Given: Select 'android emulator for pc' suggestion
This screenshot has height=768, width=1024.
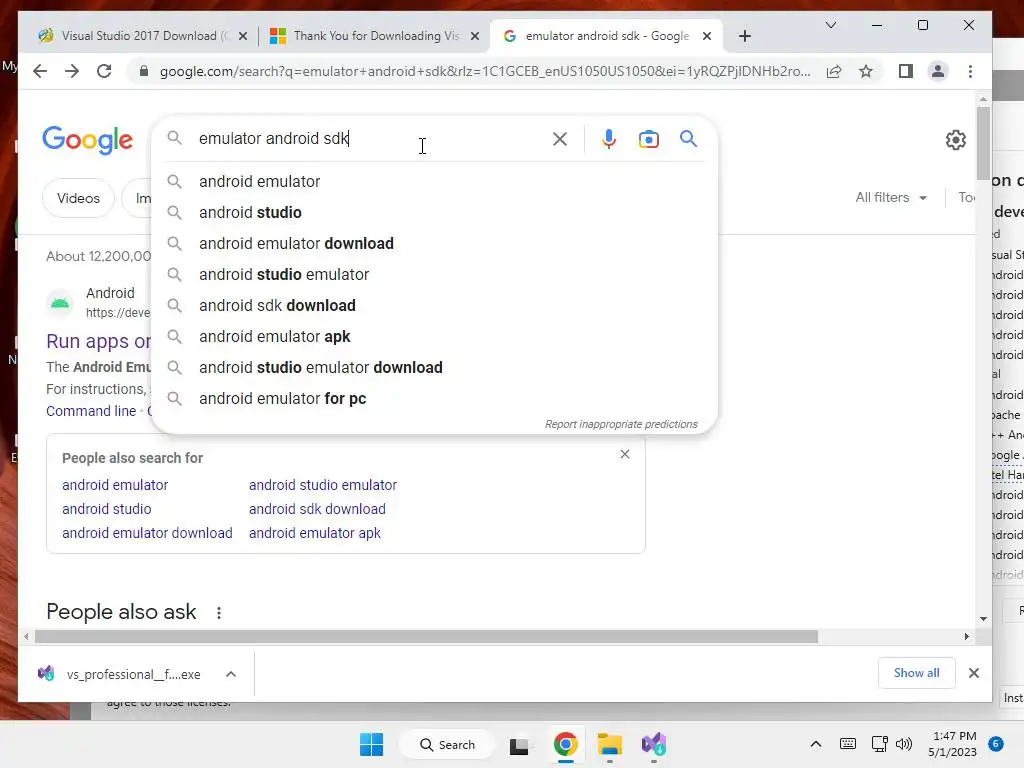Looking at the screenshot, I should pyautogui.click(x=434, y=398).
